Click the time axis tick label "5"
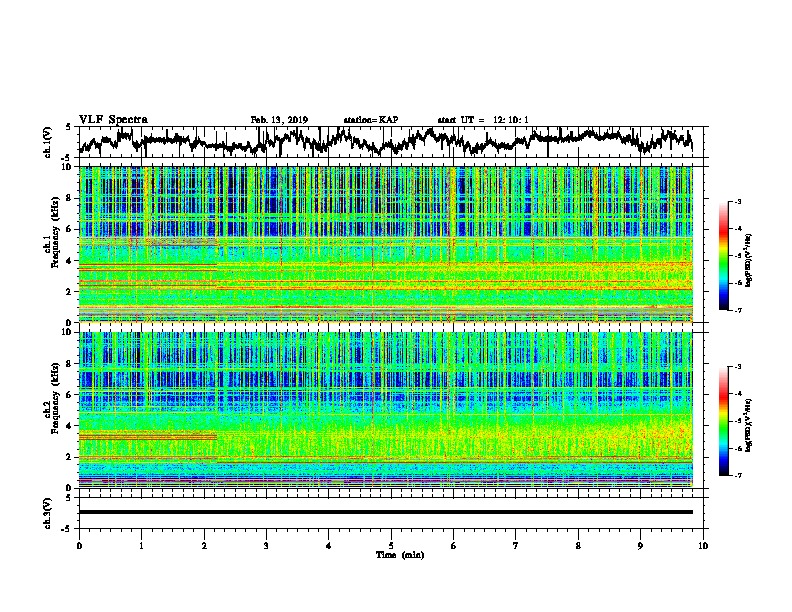 click(391, 546)
